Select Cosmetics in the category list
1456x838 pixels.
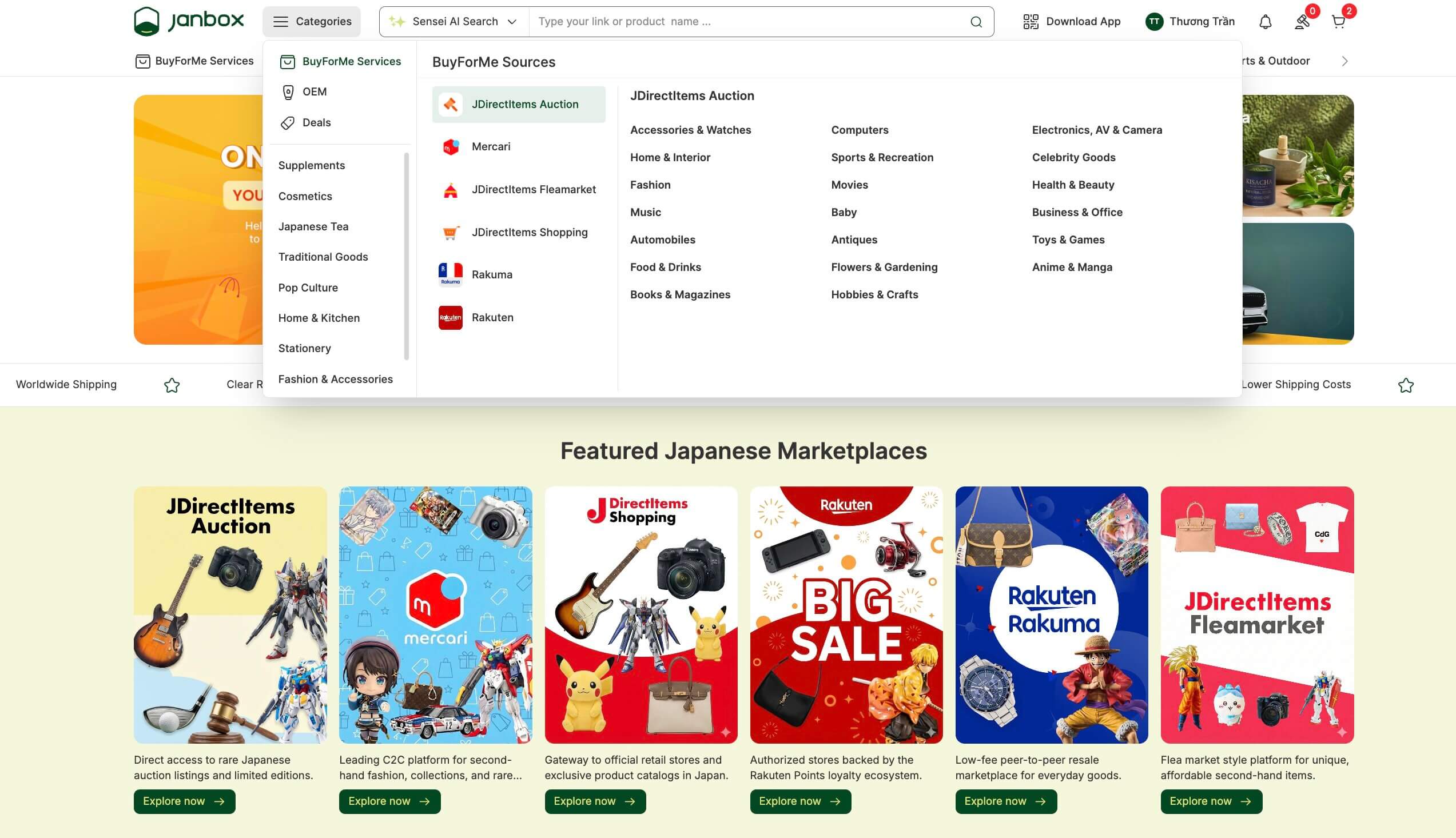click(305, 196)
